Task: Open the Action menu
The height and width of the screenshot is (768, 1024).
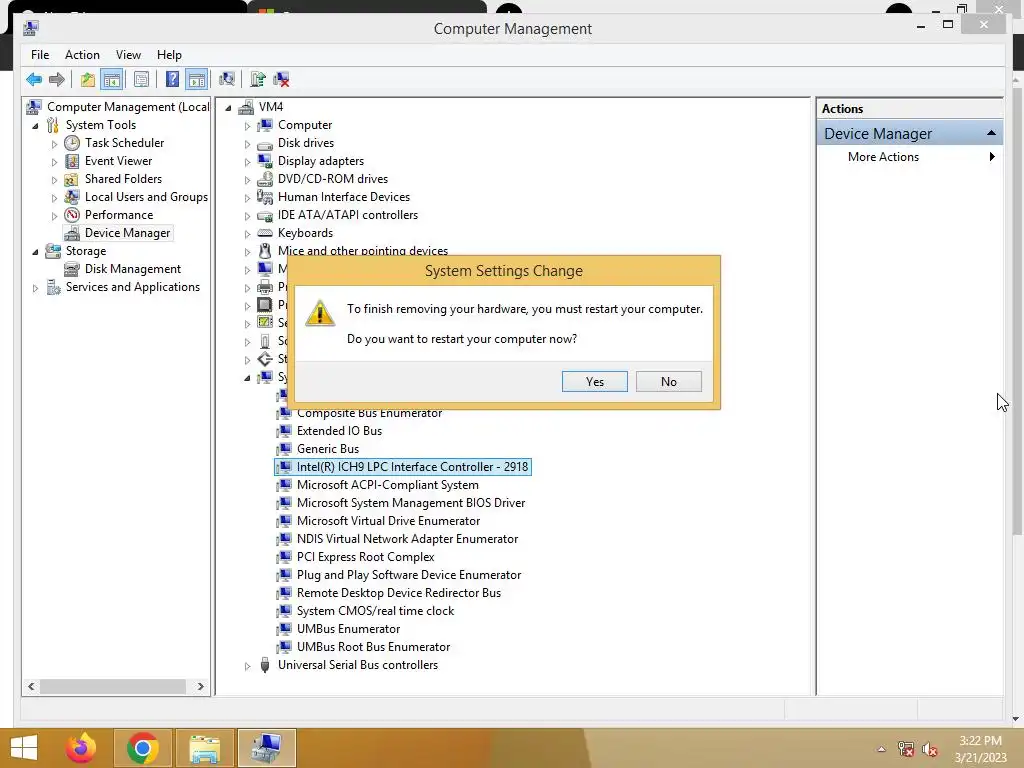Action: [x=82, y=55]
